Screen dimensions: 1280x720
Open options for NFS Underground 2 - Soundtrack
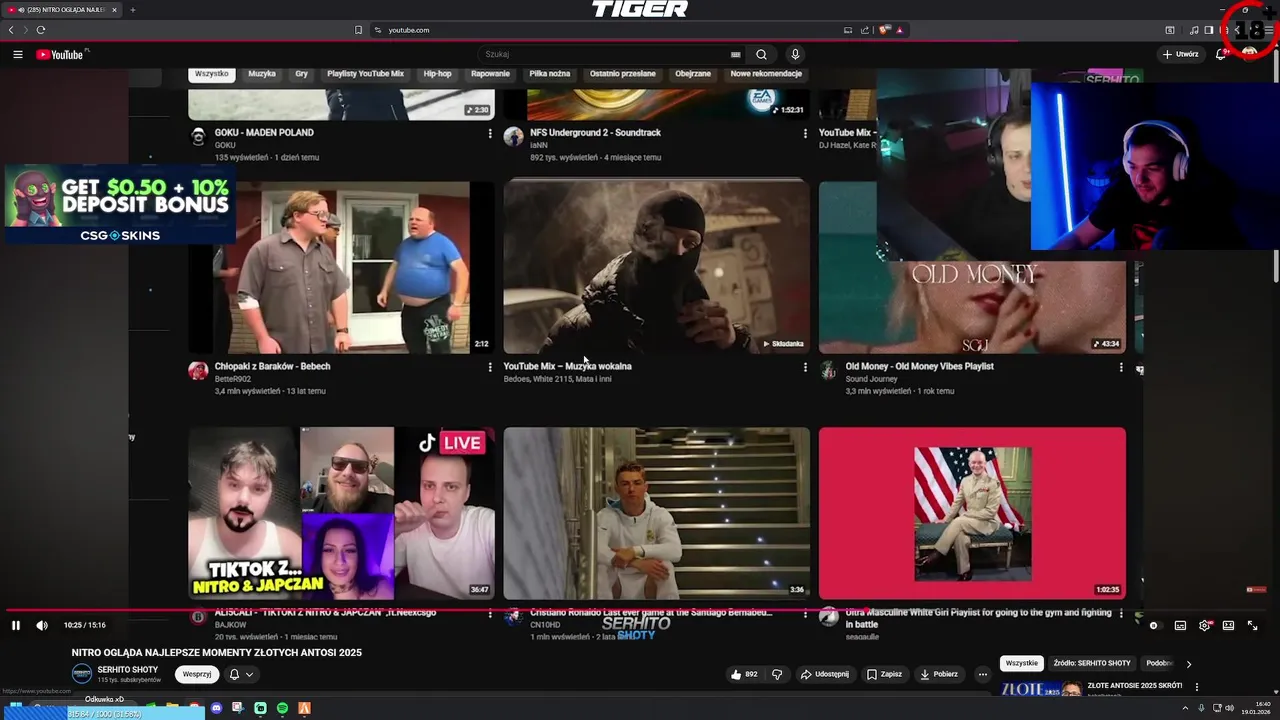pyautogui.click(x=805, y=133)
